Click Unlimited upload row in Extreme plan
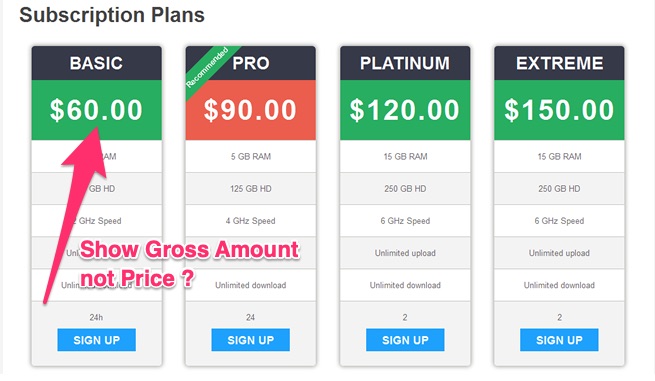 559,253
